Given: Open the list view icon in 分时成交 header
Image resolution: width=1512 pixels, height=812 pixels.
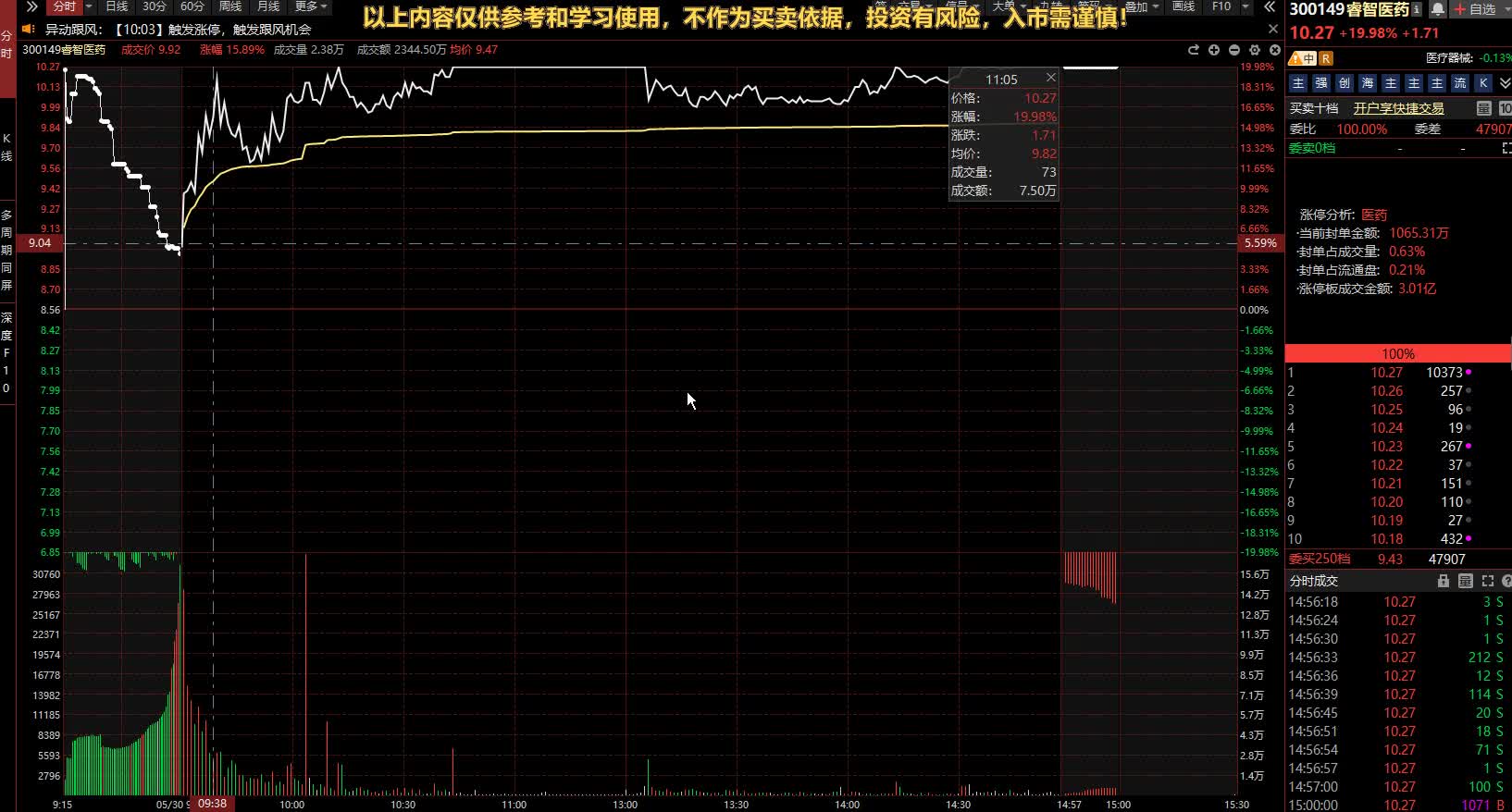Looking at the screenshot, I should (1465, 581).
